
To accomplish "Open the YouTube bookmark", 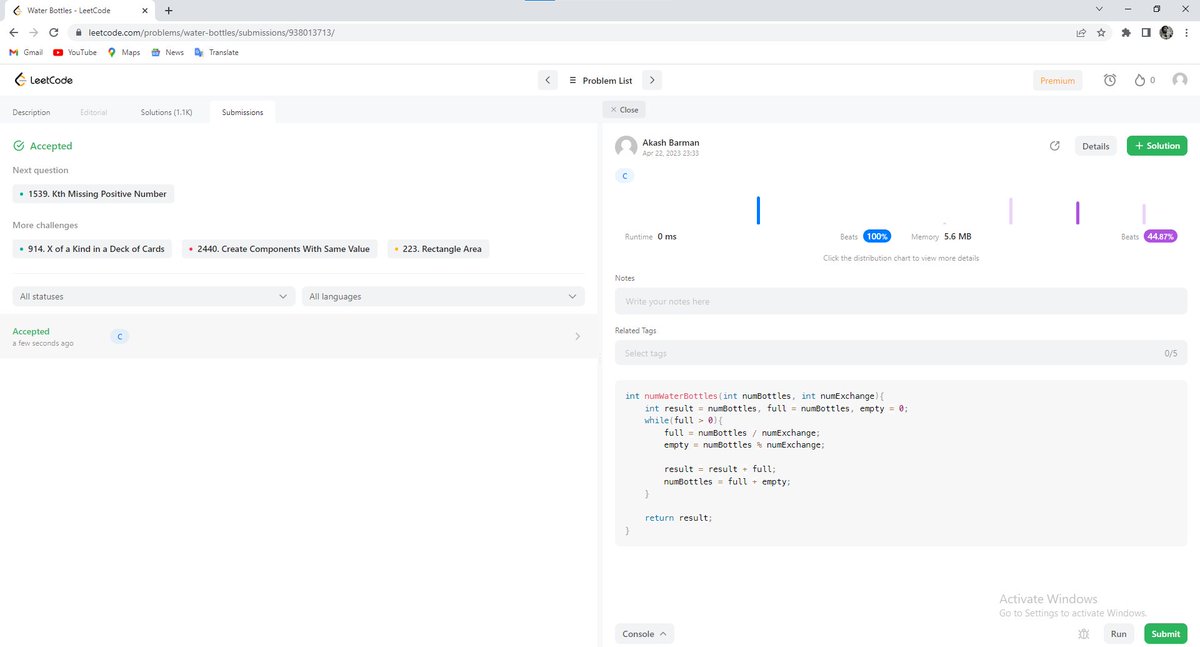I will [75, 52].
